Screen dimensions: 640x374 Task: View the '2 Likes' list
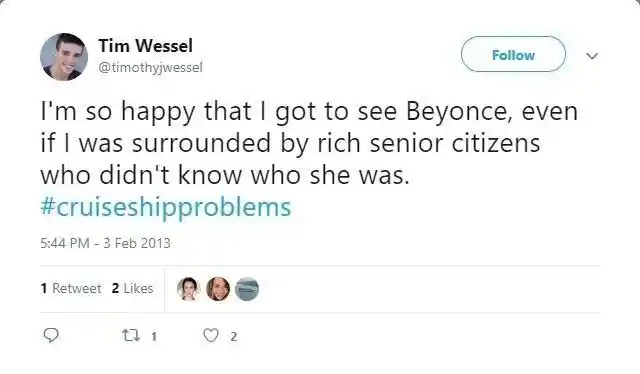(132, 288)
